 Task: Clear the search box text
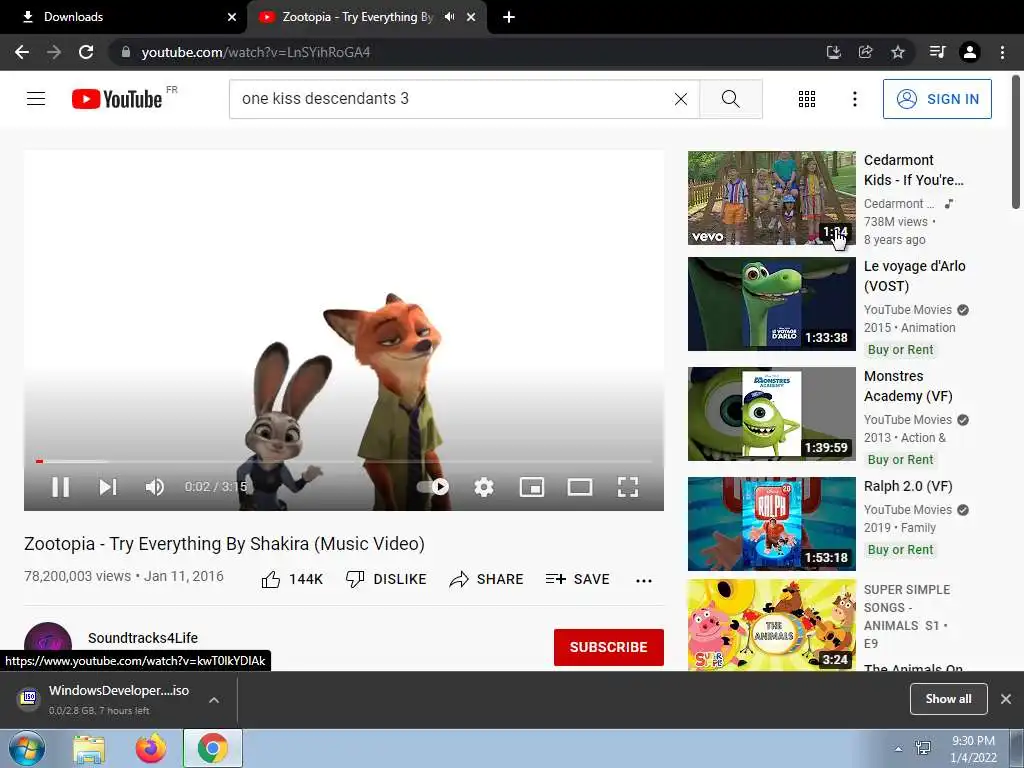point(680,99)
